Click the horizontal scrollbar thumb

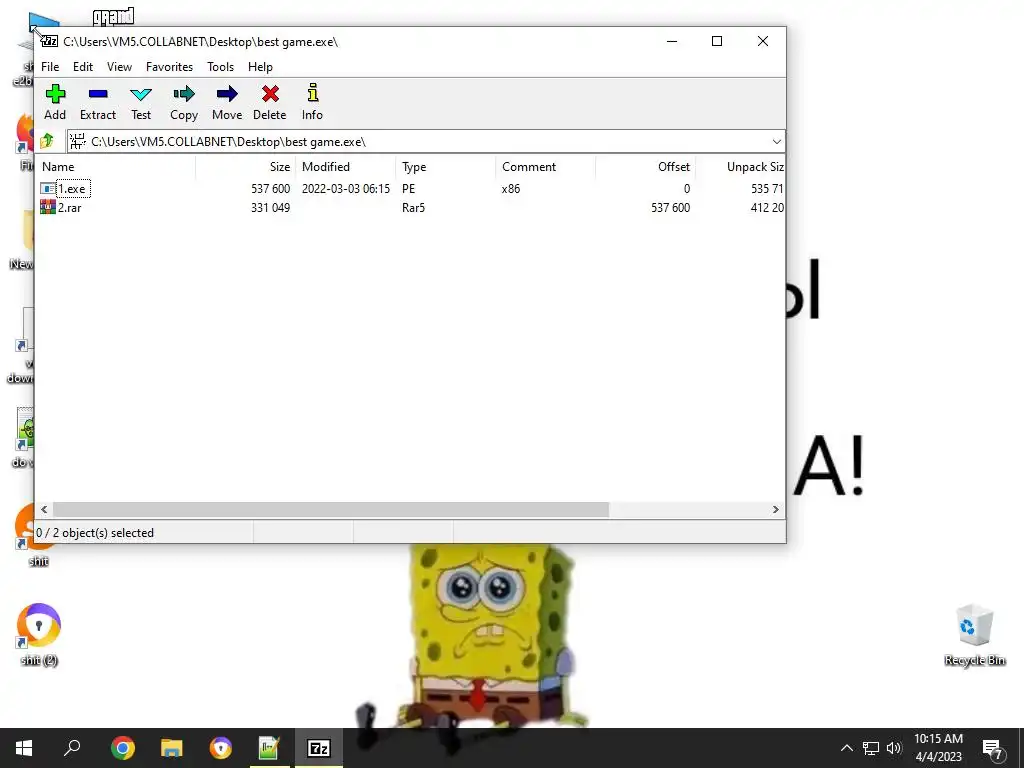pos(331,509)
